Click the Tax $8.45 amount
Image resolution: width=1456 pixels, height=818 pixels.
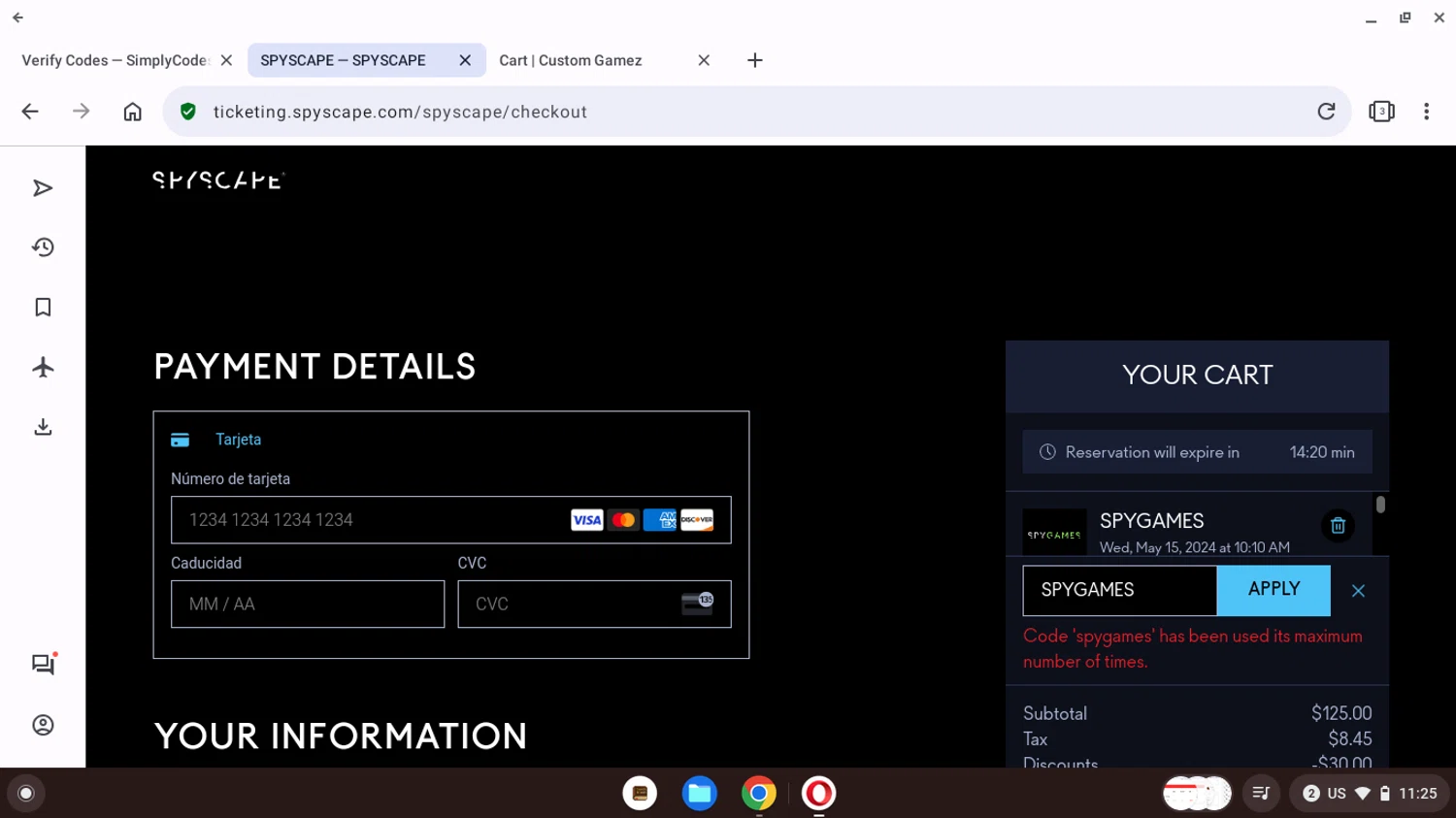pos(1350,739)
